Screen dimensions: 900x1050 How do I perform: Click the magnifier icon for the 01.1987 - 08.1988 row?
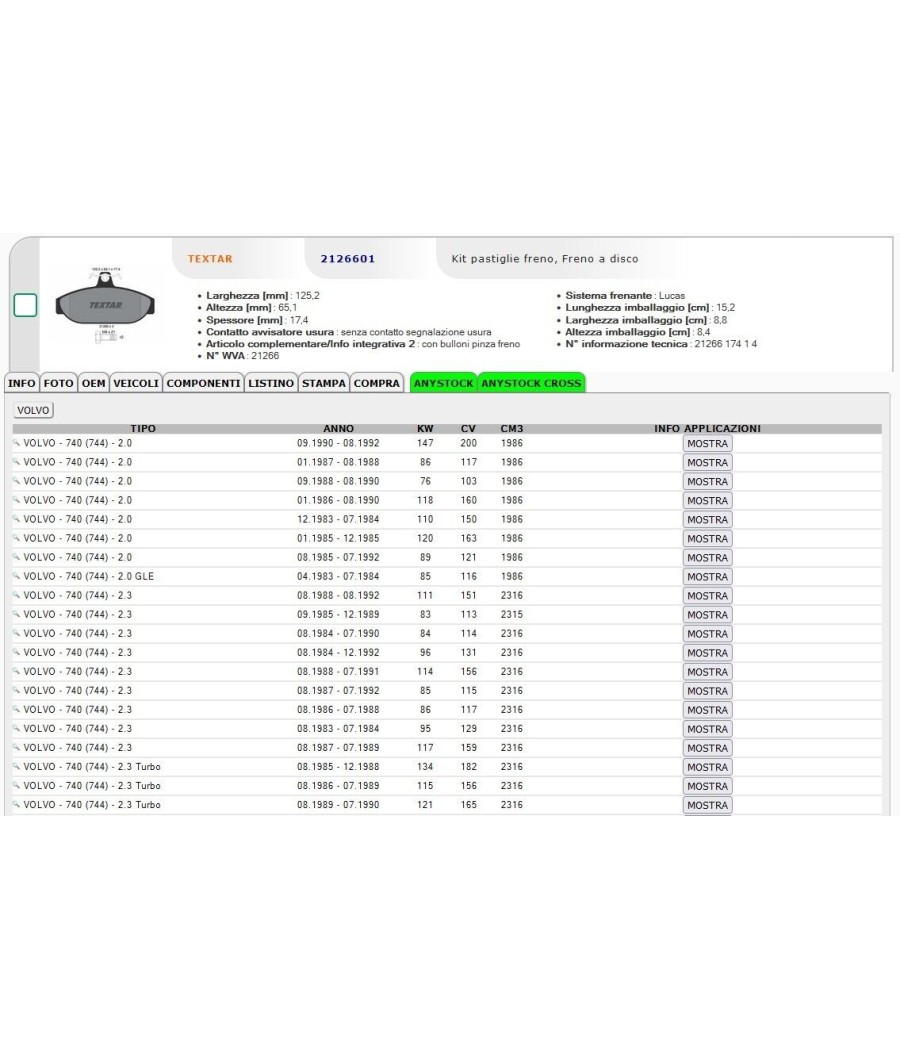click(16, 461)
